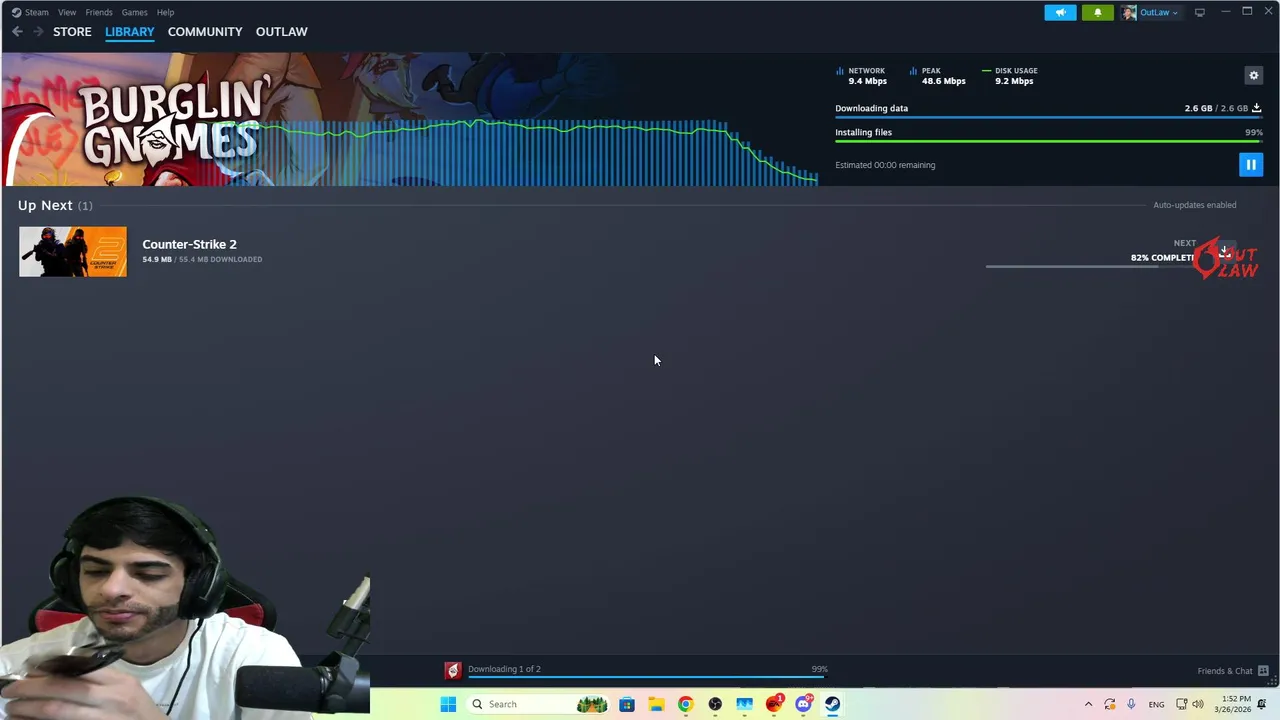Open the notifications bell

(x=1097, y=12)
